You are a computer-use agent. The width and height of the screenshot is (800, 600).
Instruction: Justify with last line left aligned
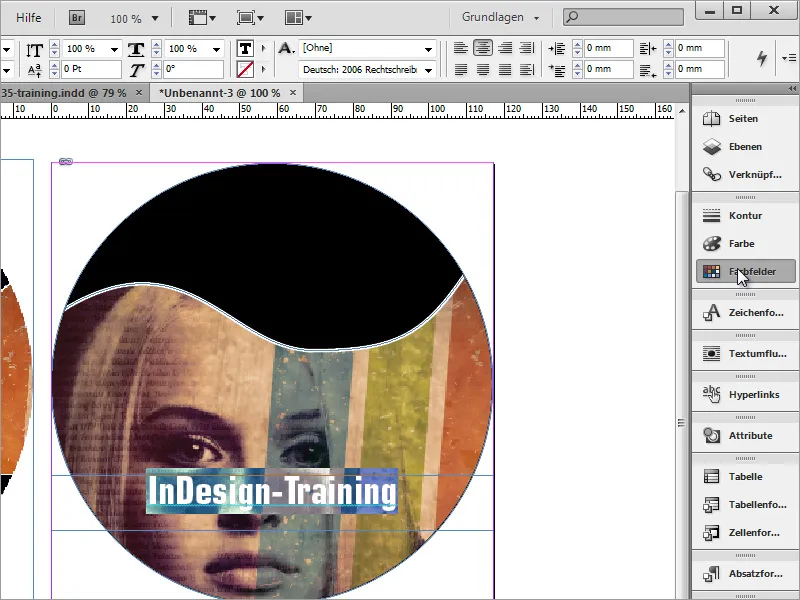tap(461, 69)
